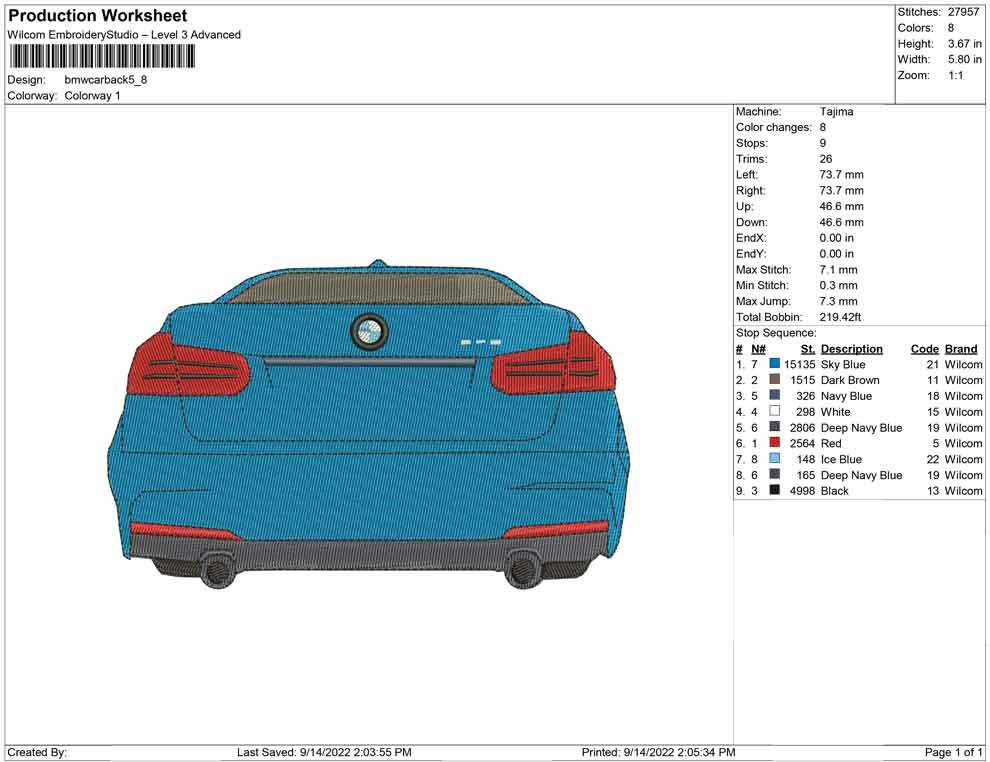Image resolution: width=990 pixels, height=762 pixels.
Task: Click the 'St.' column header
Action: point(808,349)
